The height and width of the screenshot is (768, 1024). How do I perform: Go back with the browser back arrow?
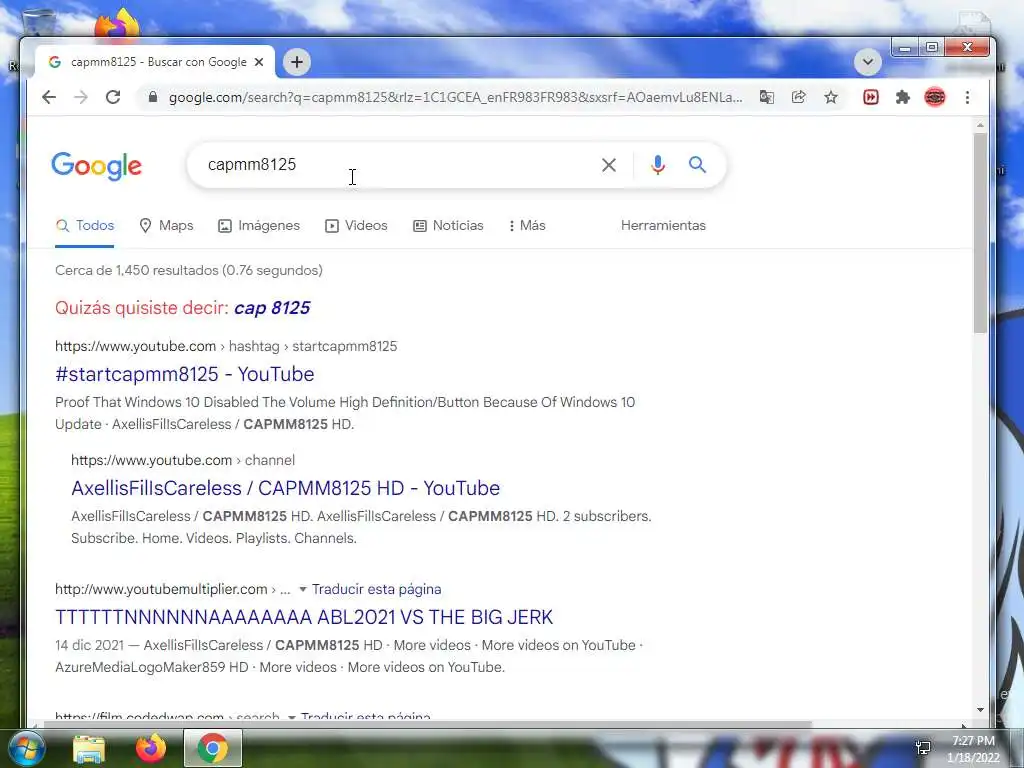pos(49,97)
